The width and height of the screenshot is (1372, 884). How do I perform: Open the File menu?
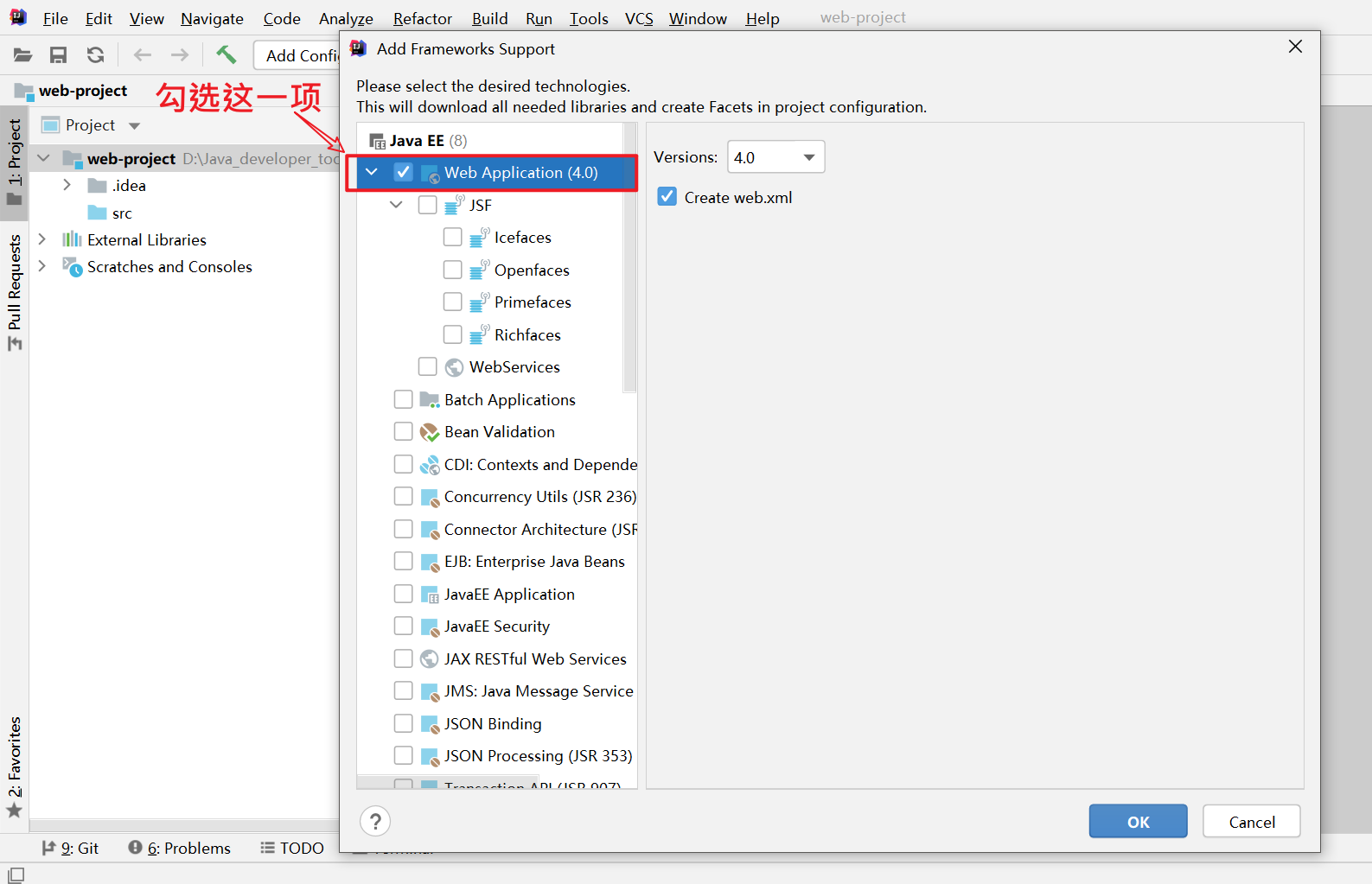click(55, 18)
